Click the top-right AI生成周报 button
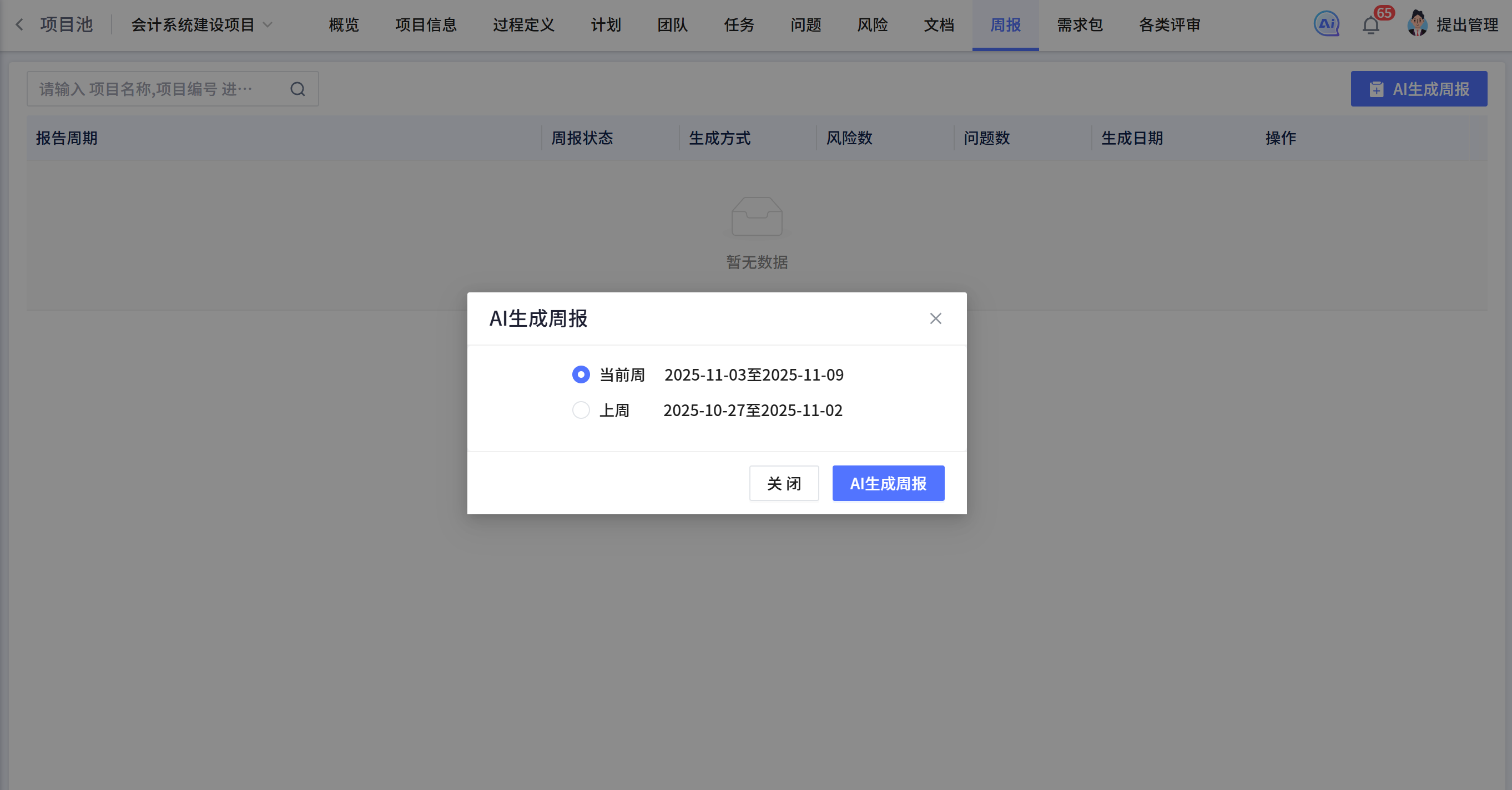1512x790 pixels. 1419,89
